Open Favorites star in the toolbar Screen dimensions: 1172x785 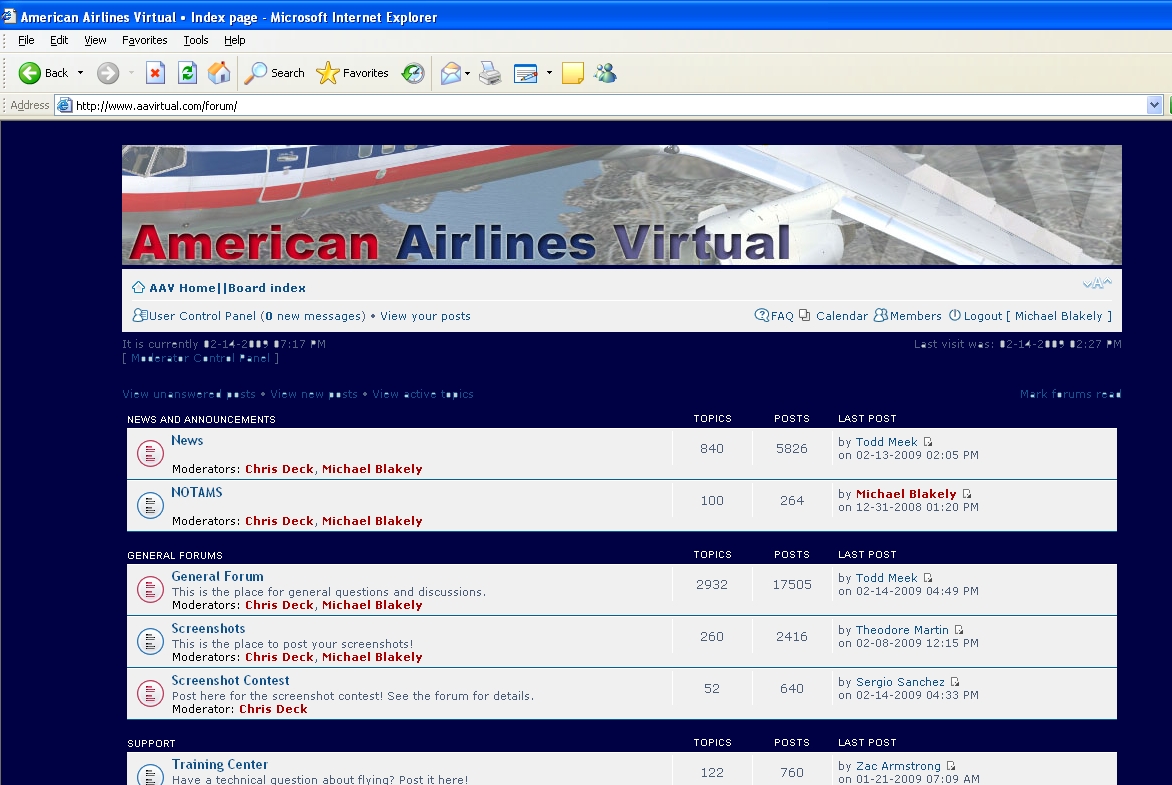tap(352, 73)
